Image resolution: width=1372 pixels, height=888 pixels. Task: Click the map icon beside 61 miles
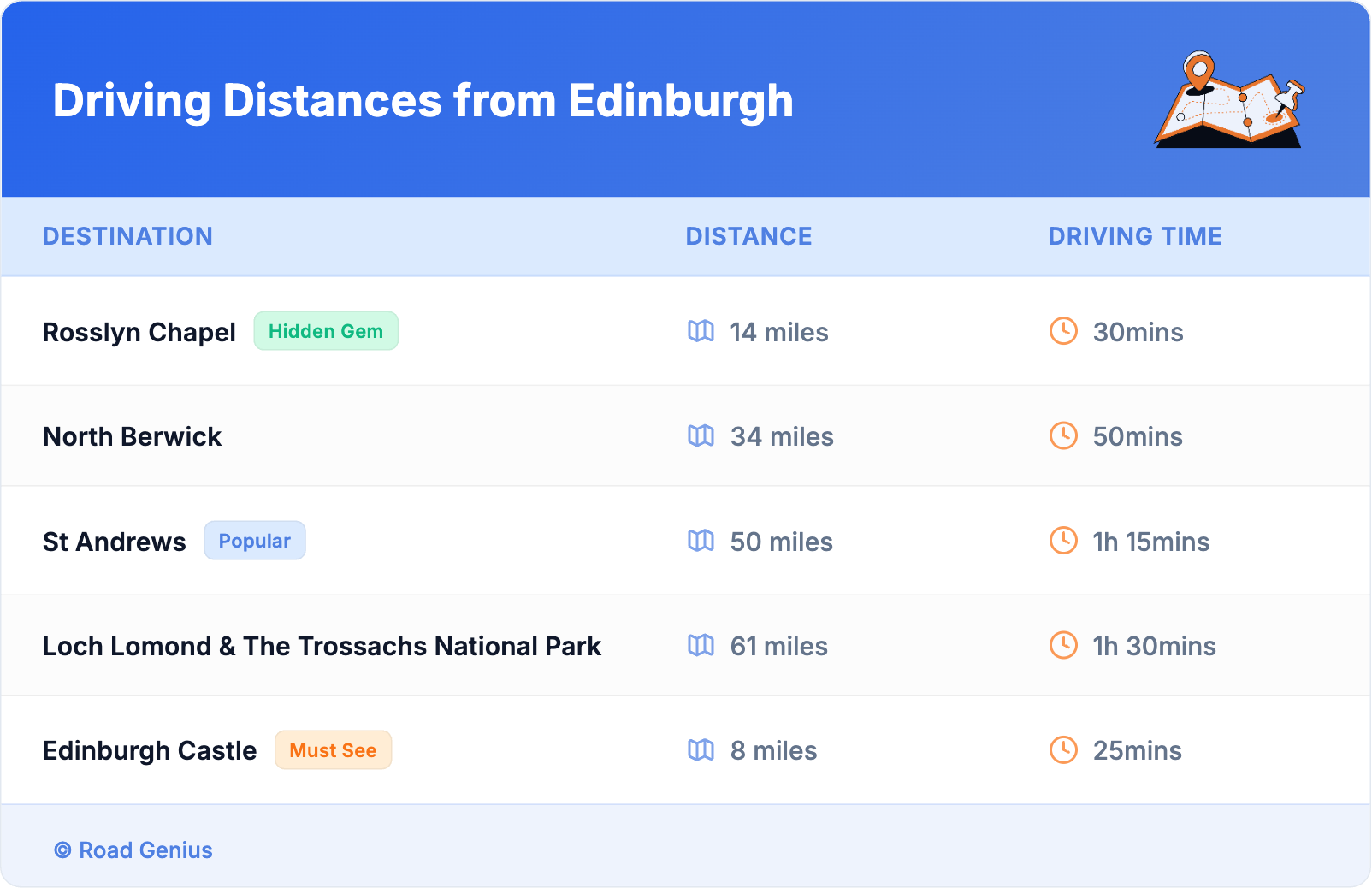tap(701, 646)
